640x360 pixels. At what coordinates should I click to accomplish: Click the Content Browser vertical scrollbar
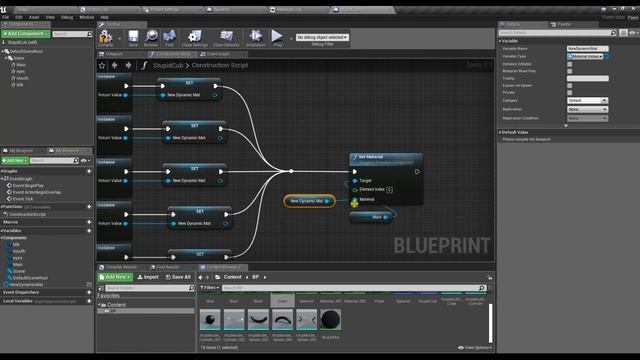pyautogui.click(x=491, y=323)
